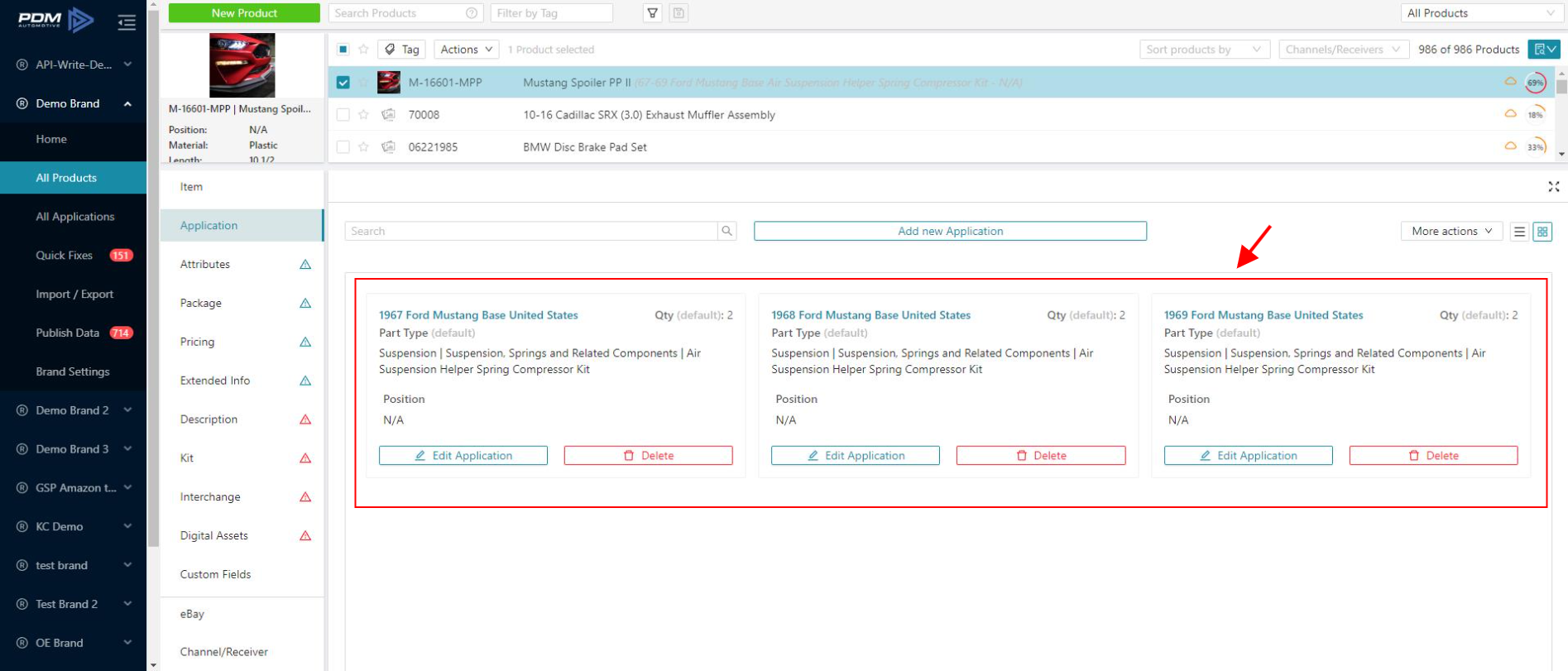Delete the 1968 Ford Mustang application
The height and width of the screenshot is (671, 1568).
1041,456
